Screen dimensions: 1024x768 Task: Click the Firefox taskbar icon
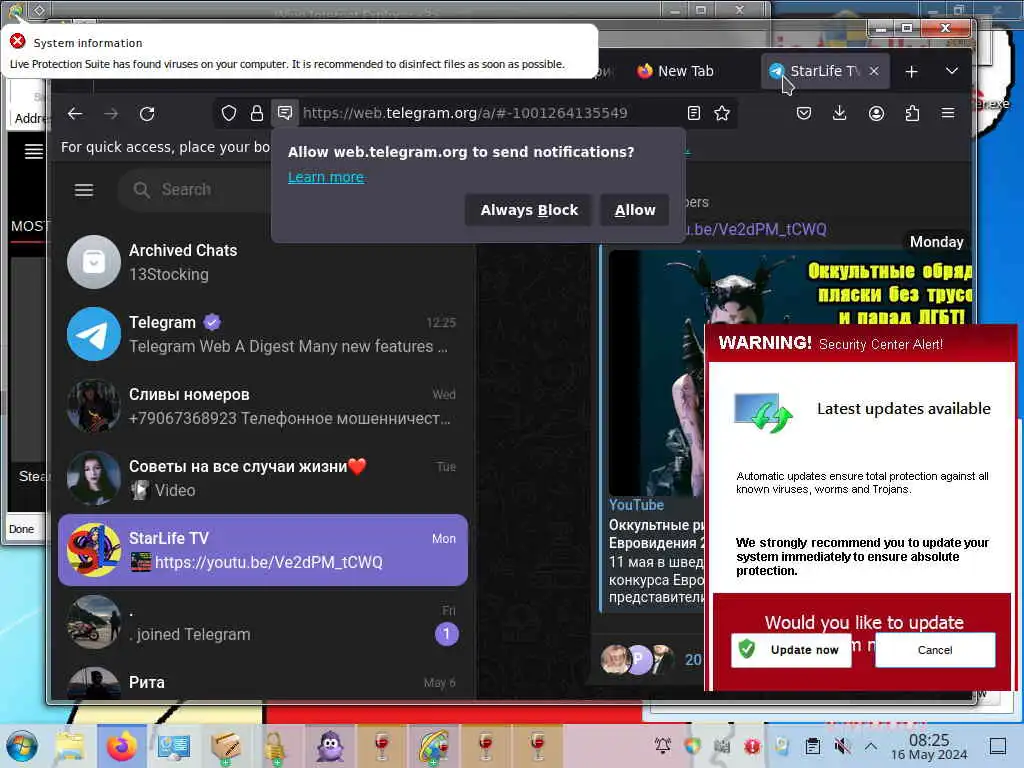click(121, 746)
